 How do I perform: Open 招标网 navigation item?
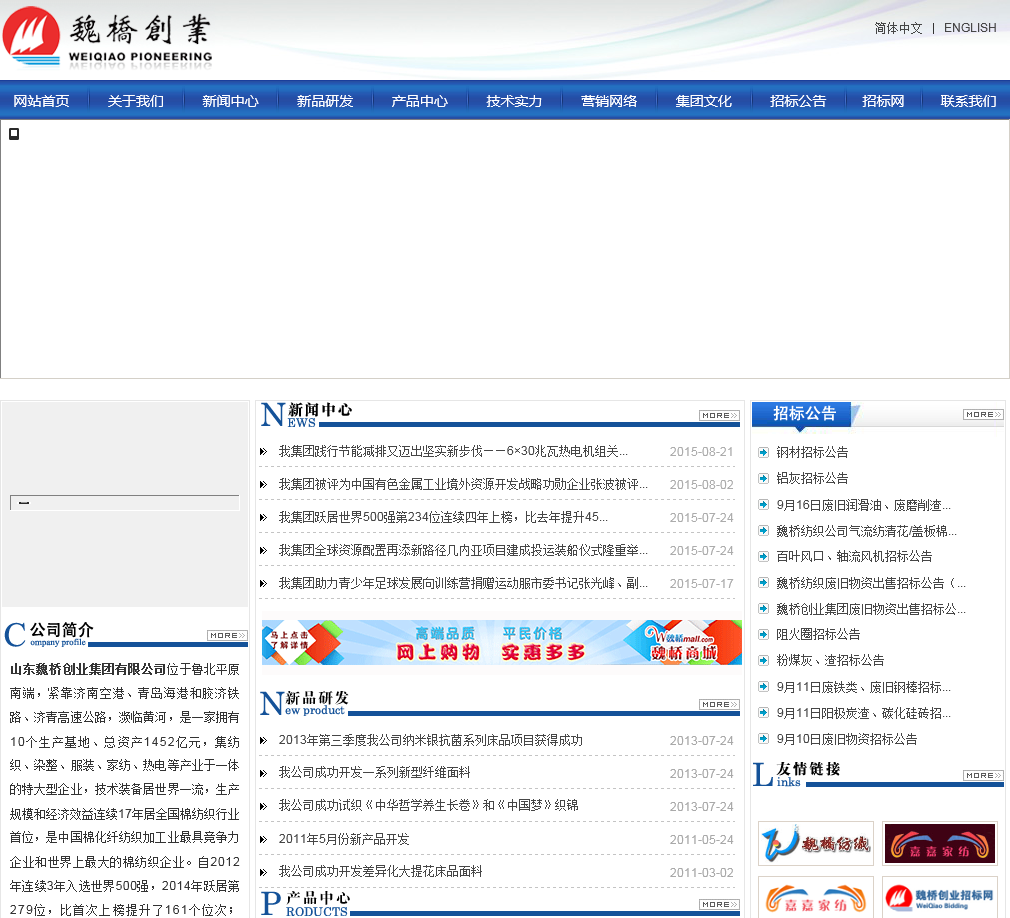click(x=883, y=101)
